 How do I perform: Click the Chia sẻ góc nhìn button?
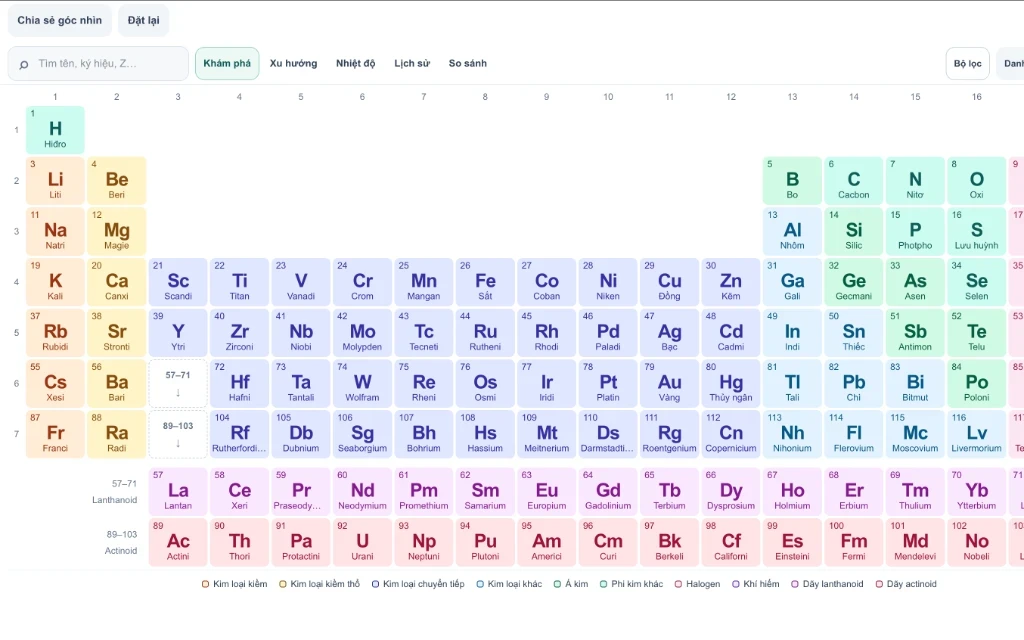tap(59, 20)
